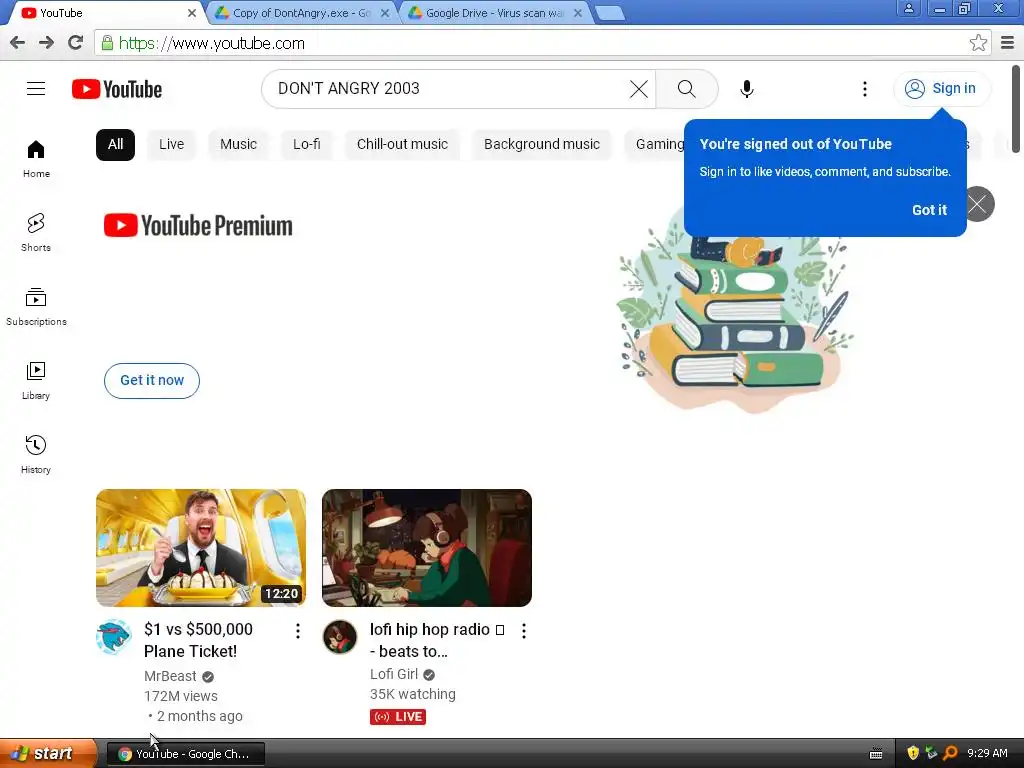Viewport: 1024px width, 768px height.
Task: Click the Chrome profile user icon
Action: click(x=908, y=8)
